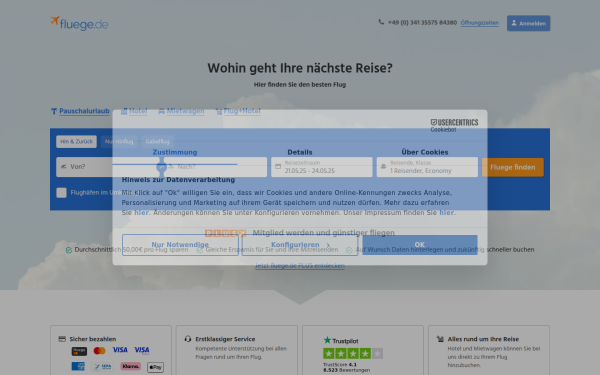Click the traveler icon in Reisende field

click(x=383, y=166)
